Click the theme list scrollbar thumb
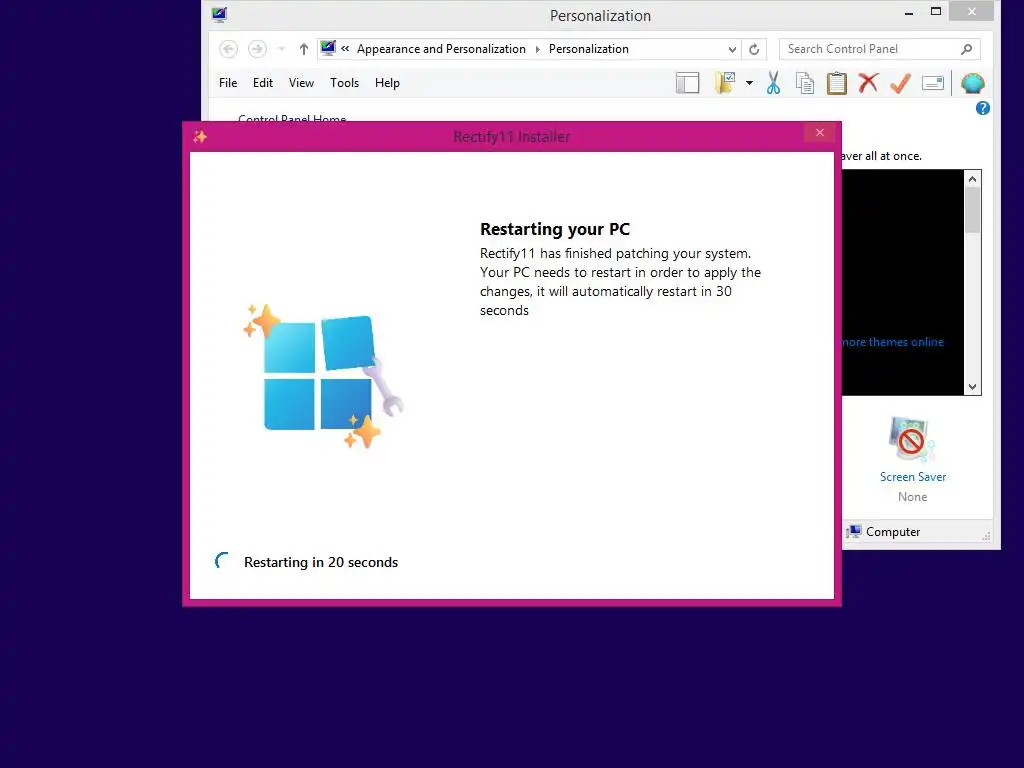 tap(972, 210)
